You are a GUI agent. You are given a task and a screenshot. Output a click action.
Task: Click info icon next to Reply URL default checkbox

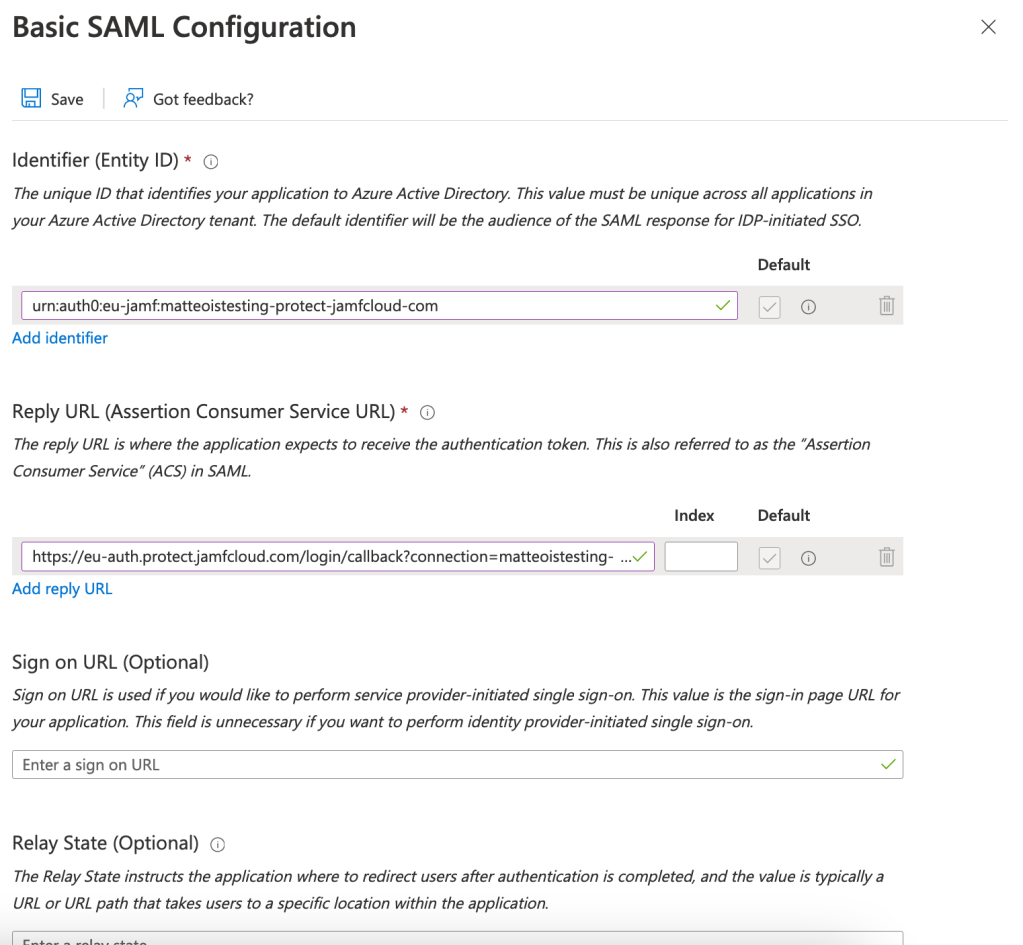[x=809, y=558]
